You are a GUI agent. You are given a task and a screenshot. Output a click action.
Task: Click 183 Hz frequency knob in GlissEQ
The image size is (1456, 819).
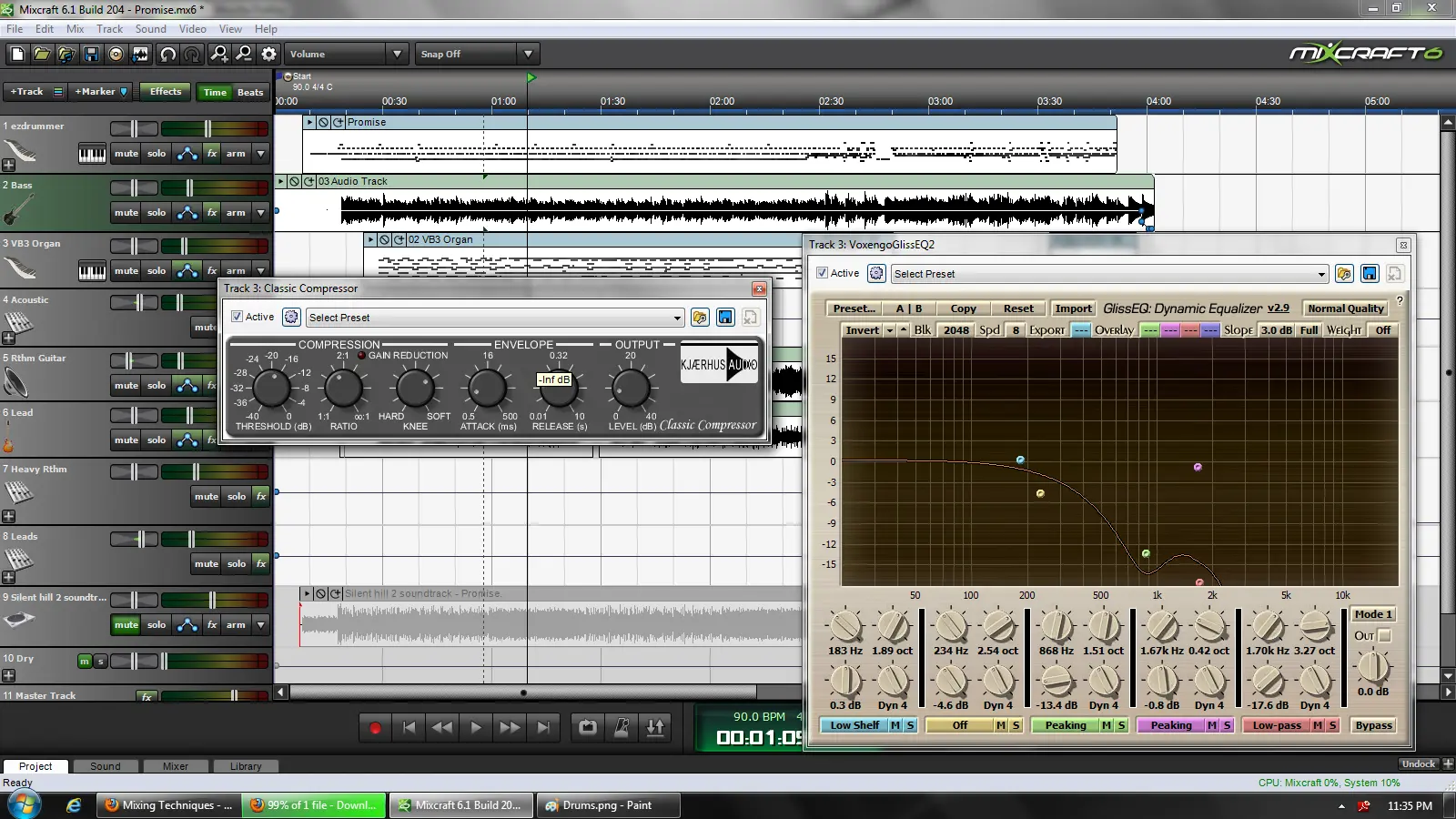pos(845,626)
